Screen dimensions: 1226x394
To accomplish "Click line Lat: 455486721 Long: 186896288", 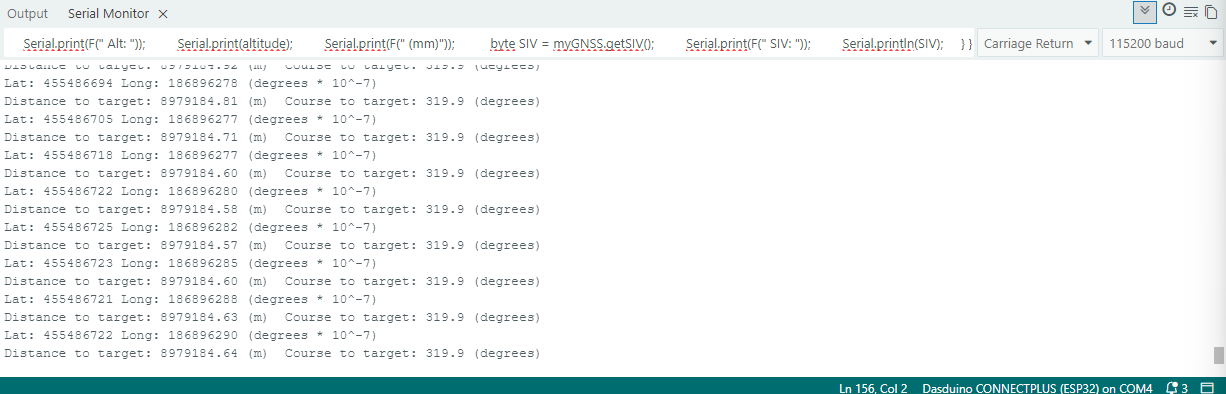I will coord(190,299).
